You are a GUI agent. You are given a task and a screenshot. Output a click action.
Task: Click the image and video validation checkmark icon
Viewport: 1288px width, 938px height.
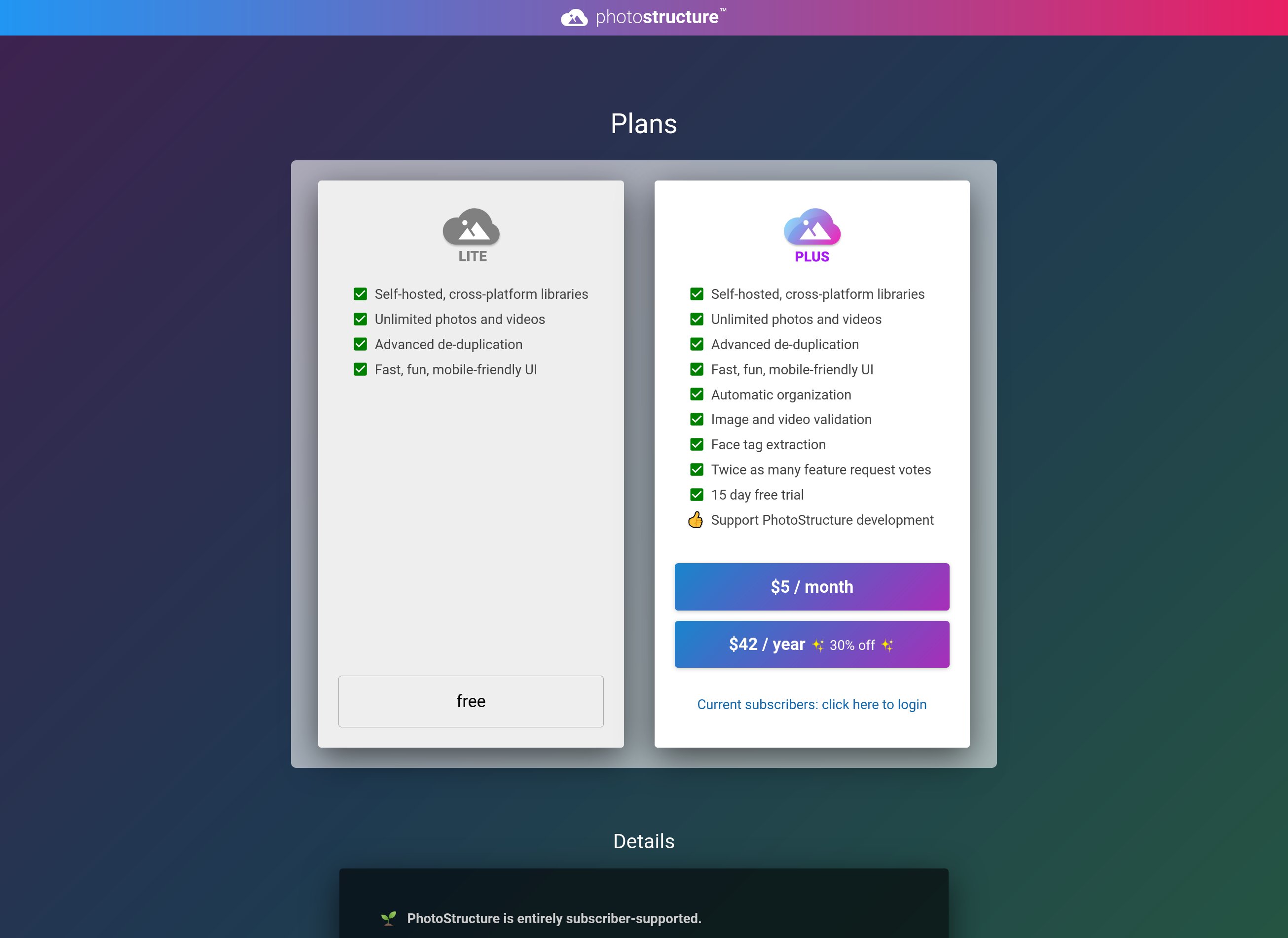pos(697,419)
